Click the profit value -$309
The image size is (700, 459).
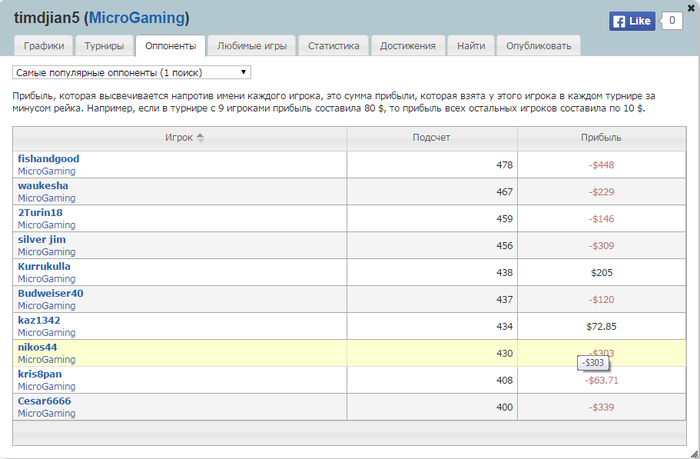tap(601, 246)
